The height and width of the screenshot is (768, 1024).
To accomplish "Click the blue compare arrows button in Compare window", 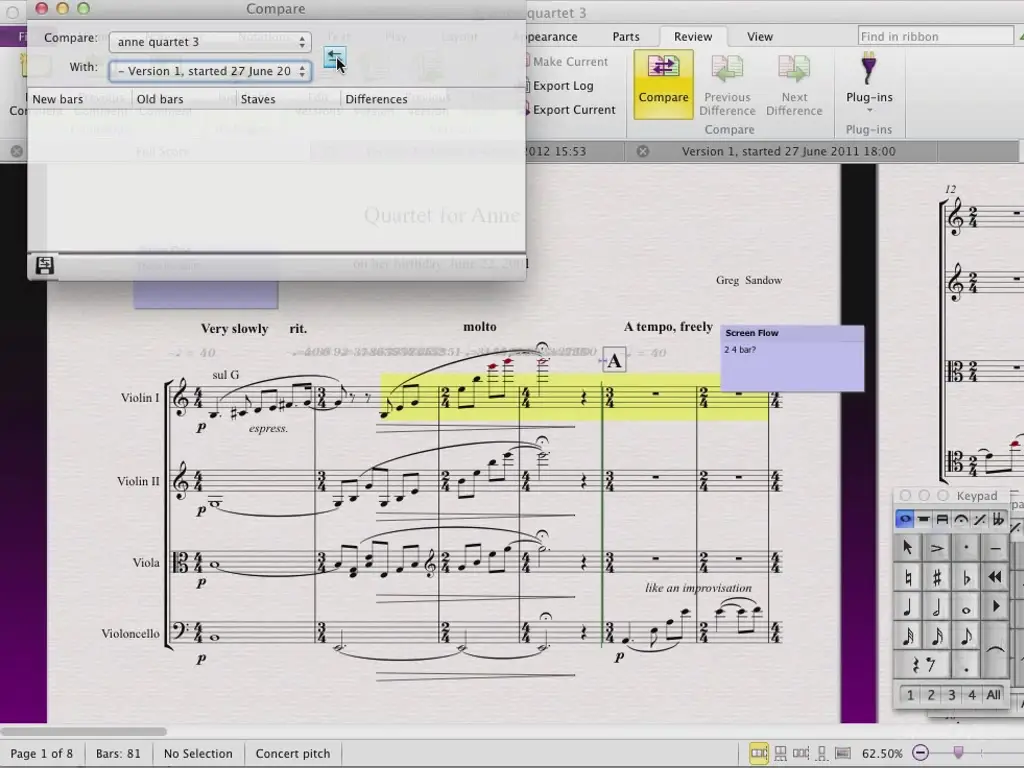I will coord(334,57).
